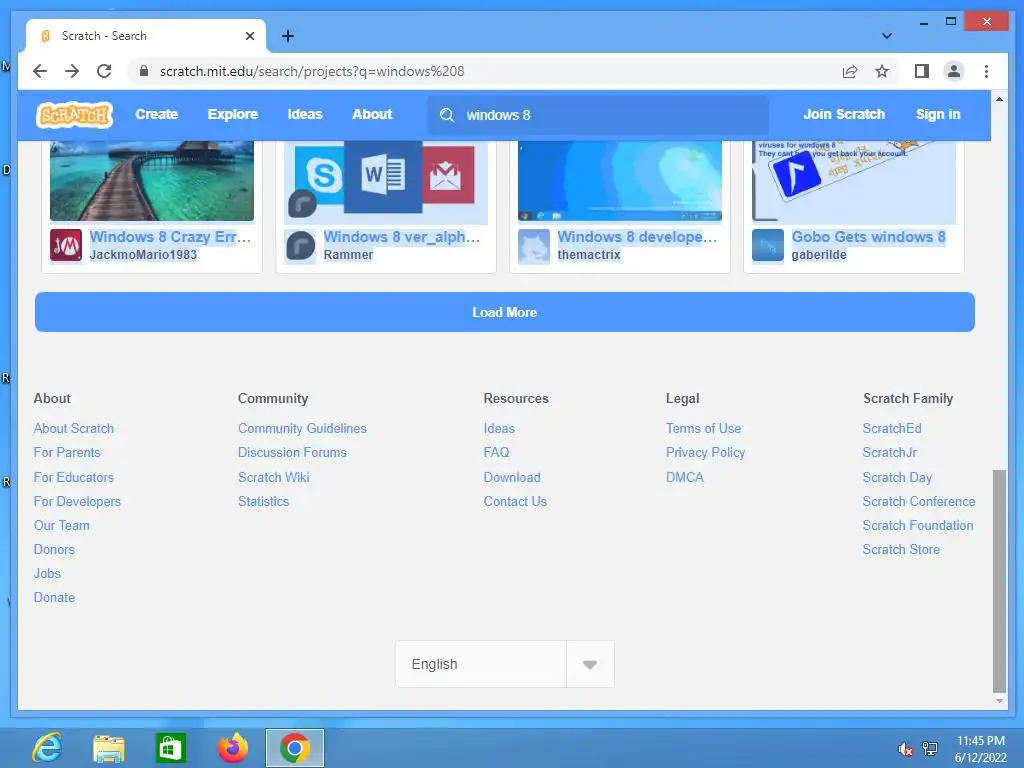Click the taskbar clock
The width and height of the screenshot is (1024, 768).
click(980, 749)
